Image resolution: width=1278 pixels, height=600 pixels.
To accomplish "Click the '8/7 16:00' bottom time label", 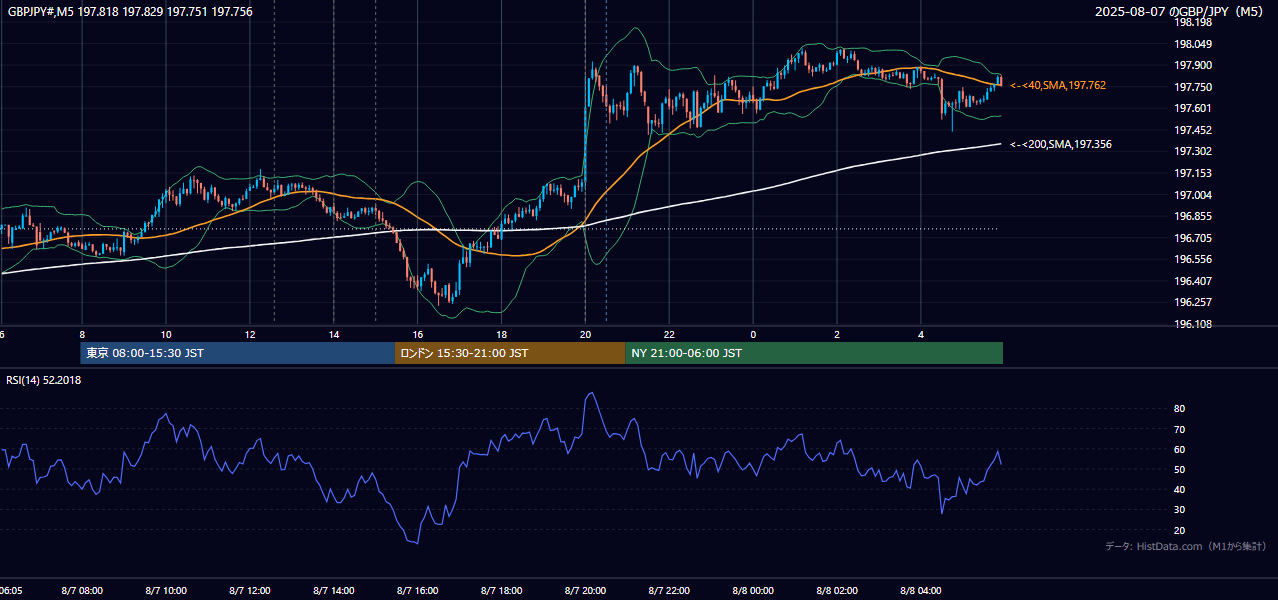I will (x=417, y=591).
